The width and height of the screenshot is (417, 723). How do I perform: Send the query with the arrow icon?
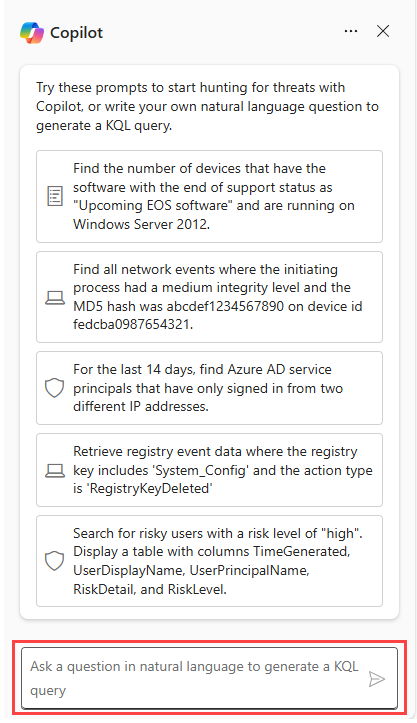coord(377,679)
